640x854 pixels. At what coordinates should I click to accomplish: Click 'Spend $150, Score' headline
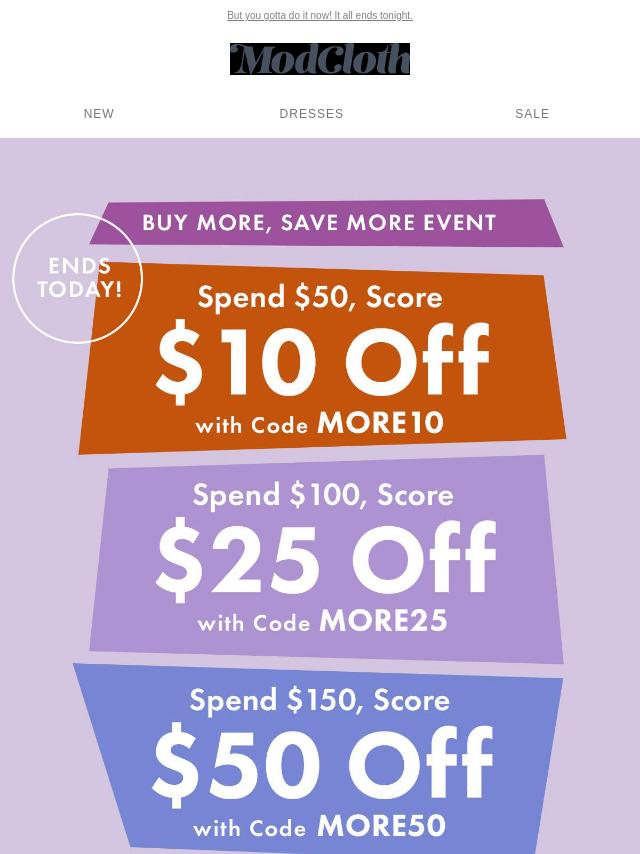pyautogui.click(x=320, y=700)
